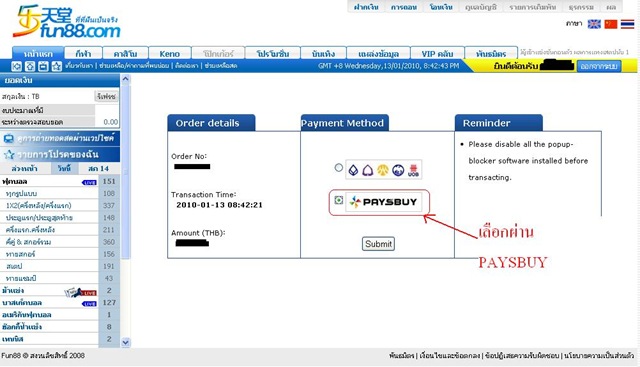Open the VIP club tab

pos(437,53)
